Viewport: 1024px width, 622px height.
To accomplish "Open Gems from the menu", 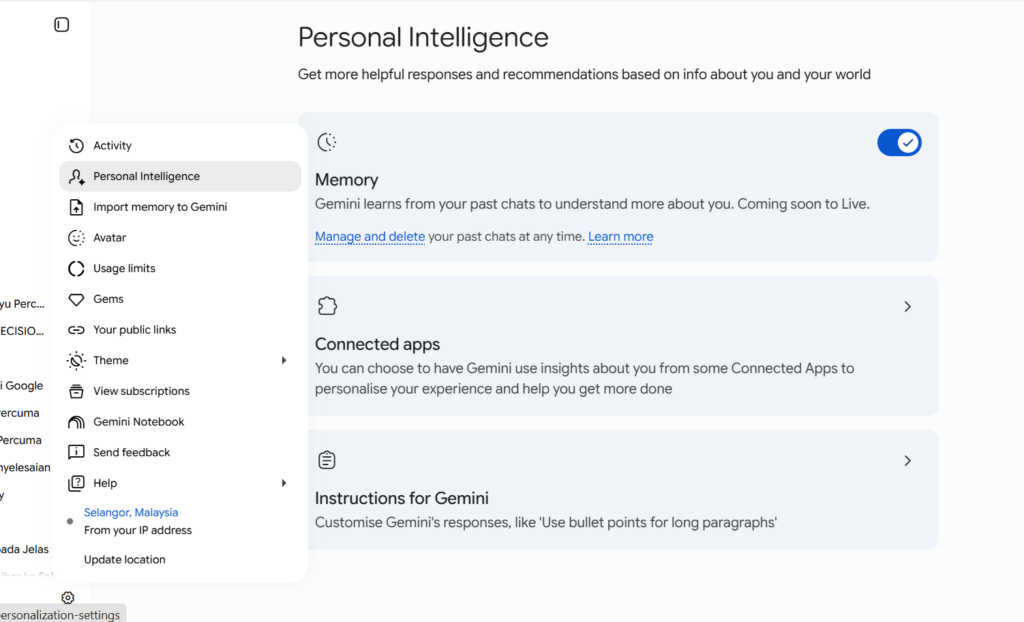I will point(180,299).
